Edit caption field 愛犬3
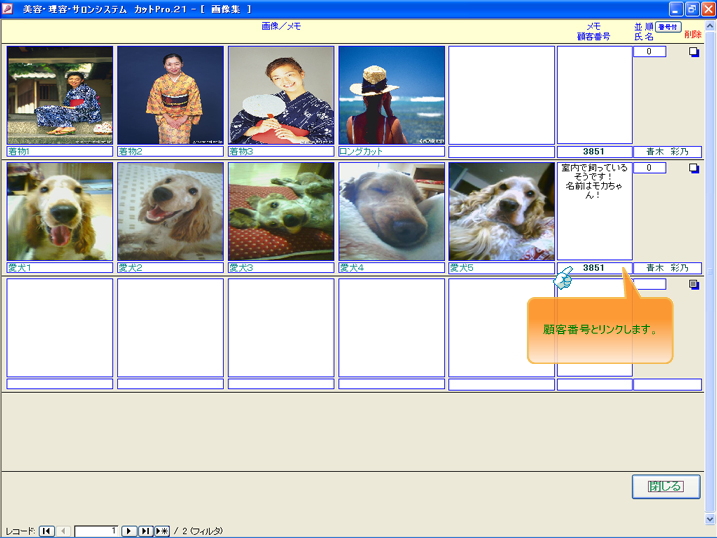 [281, 267]
